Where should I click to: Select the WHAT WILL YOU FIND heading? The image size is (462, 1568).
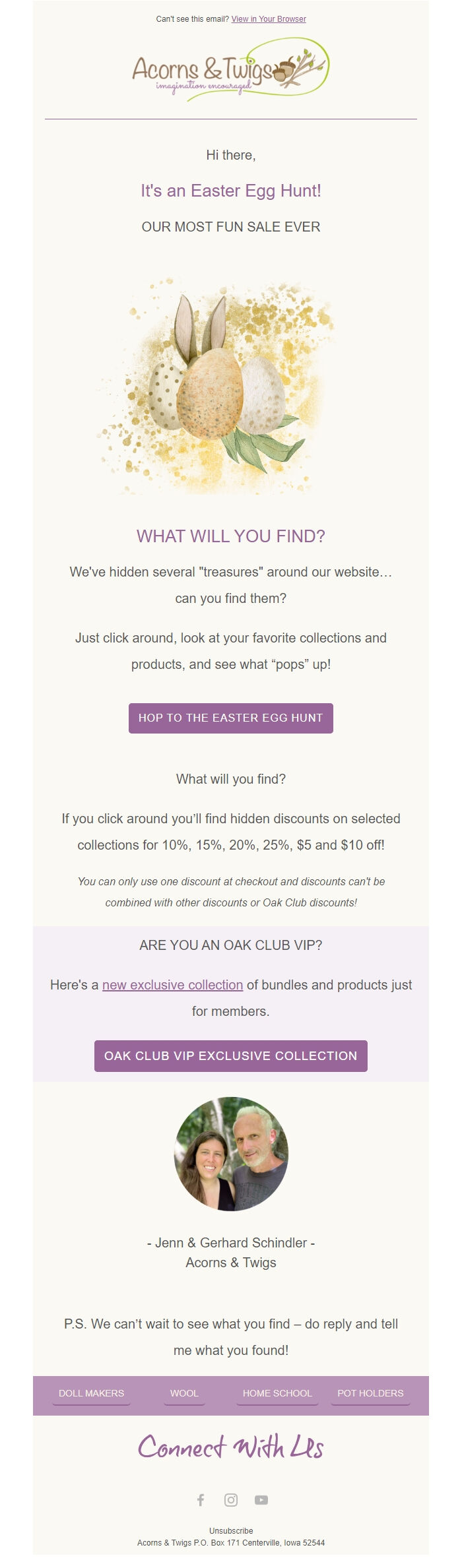point(232,538)
